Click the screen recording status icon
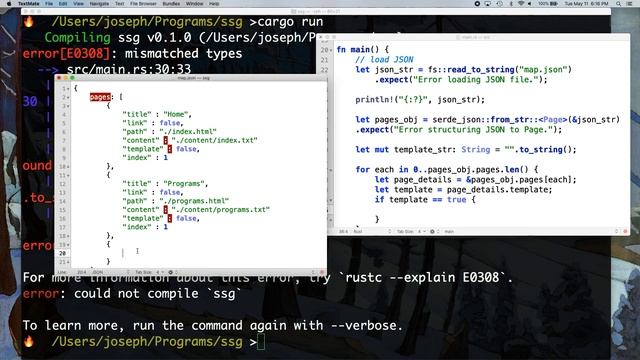 coord(477,4)
